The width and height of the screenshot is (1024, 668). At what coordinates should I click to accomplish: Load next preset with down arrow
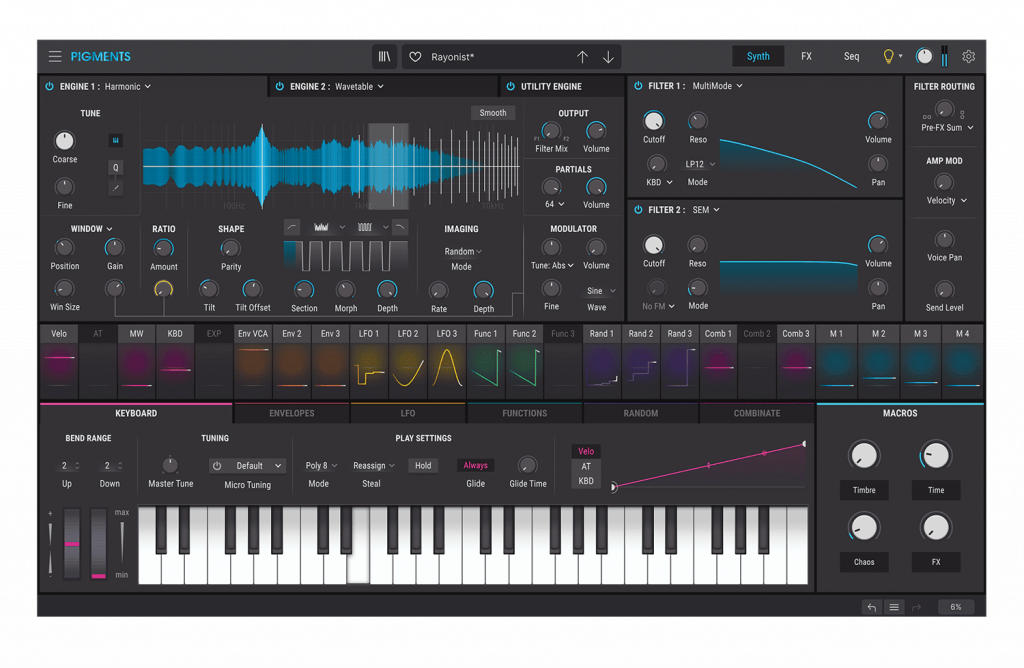click(x=608, y=57)
